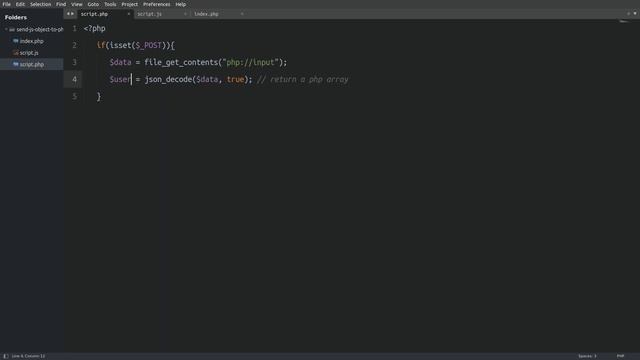This screenshot has height=360, width=640.
Task: Open the Goto menu
Action: [93, 4]
